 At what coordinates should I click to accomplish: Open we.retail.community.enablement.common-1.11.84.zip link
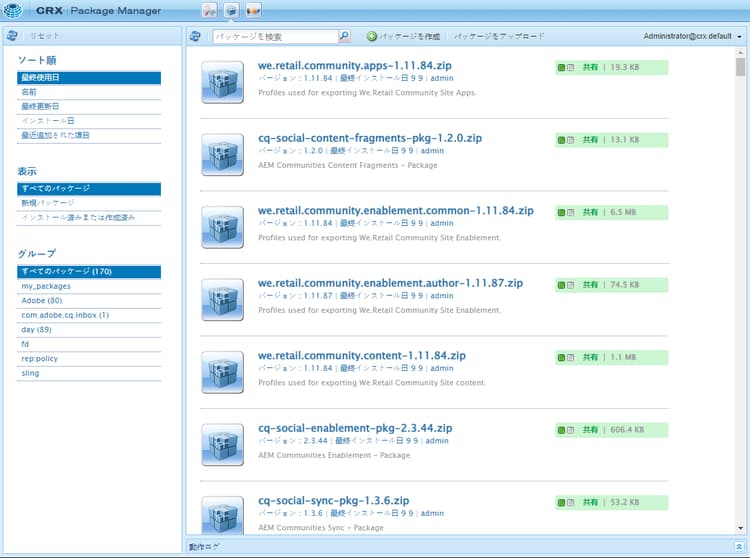[x=396, y=210]
